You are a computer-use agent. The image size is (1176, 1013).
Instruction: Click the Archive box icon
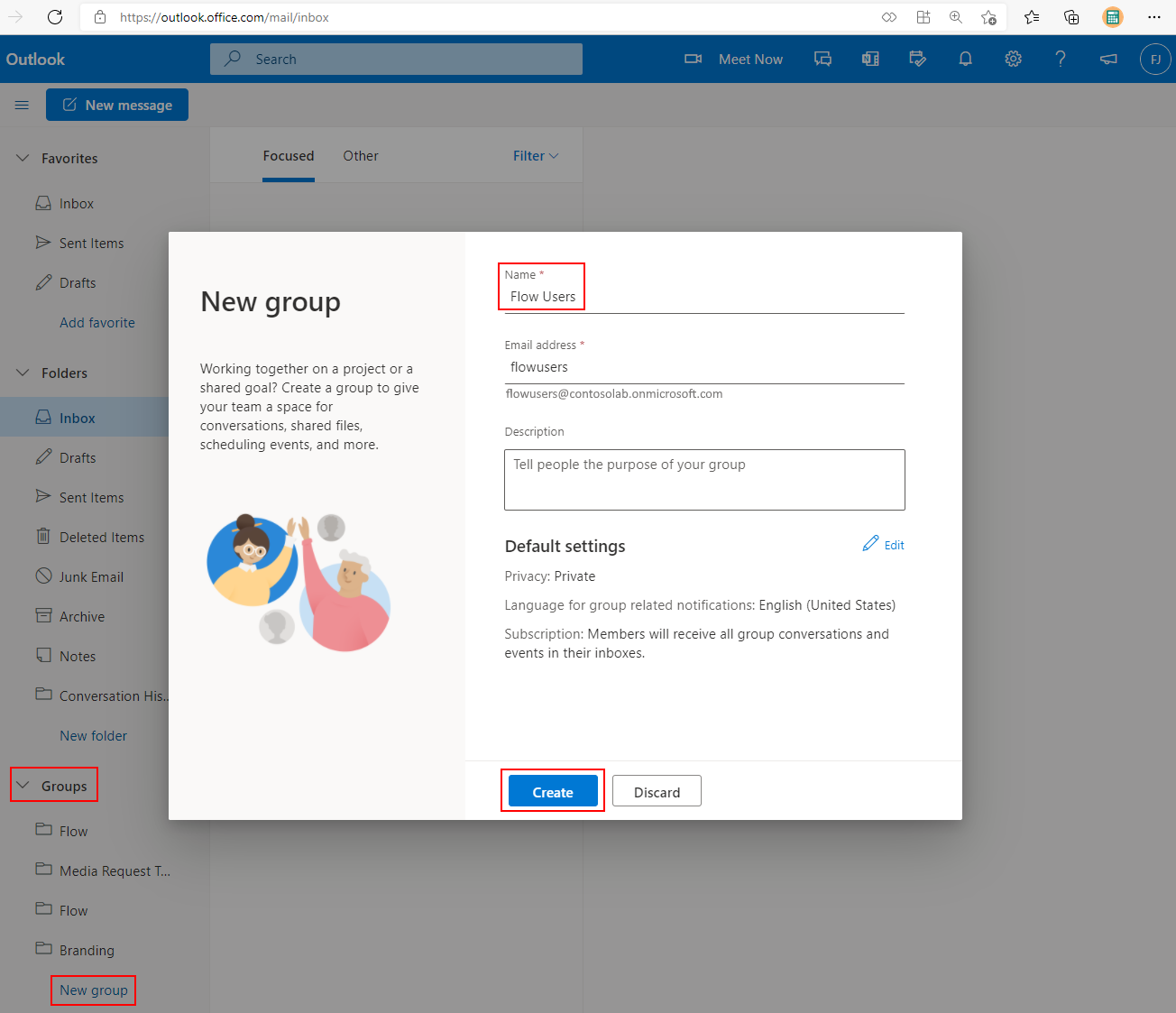point(43,615)
